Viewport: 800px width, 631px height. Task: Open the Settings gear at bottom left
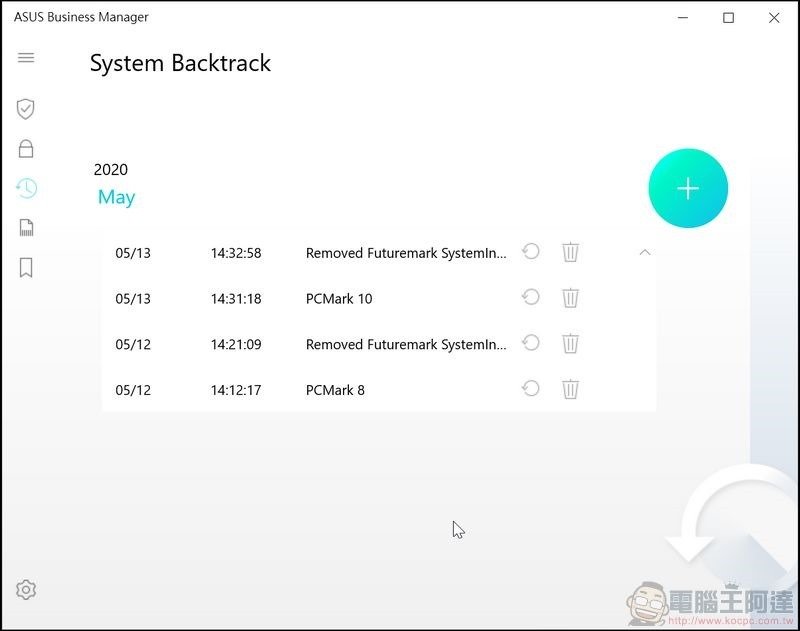click(26, 590)
